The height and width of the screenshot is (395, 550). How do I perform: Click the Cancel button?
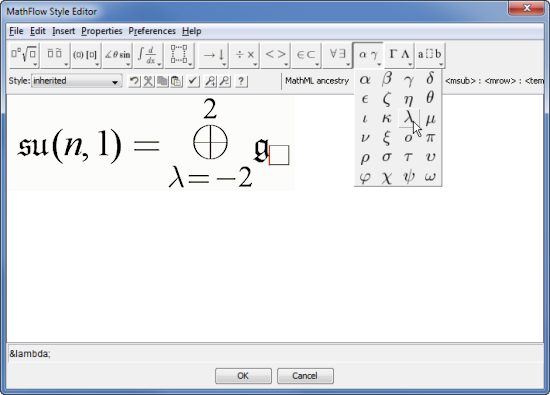(x=305, y=376)
